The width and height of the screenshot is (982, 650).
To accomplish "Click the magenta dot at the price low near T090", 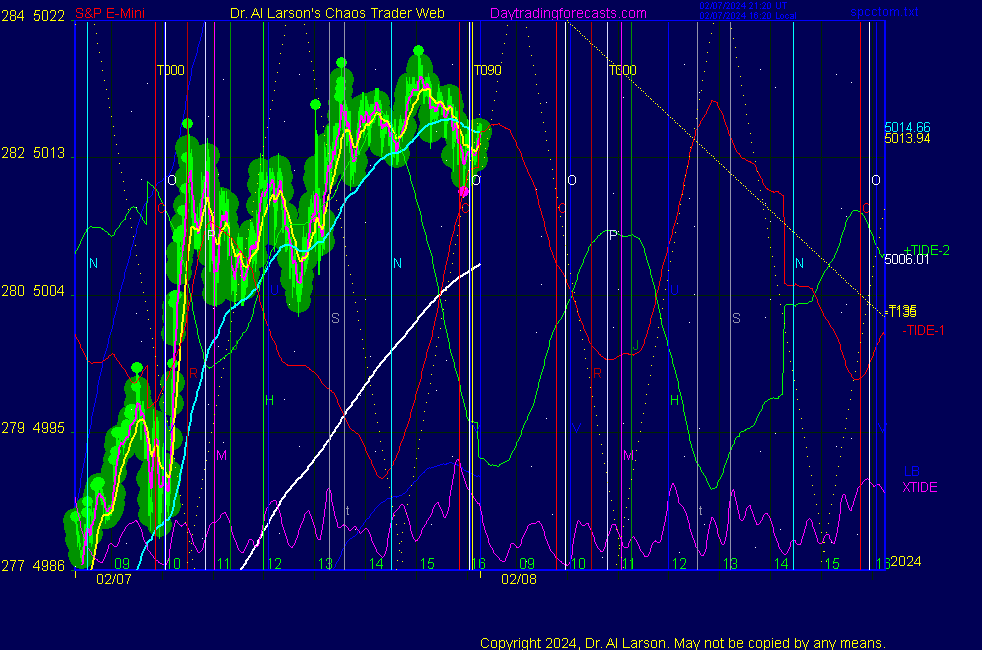I will tap(463, 192).
